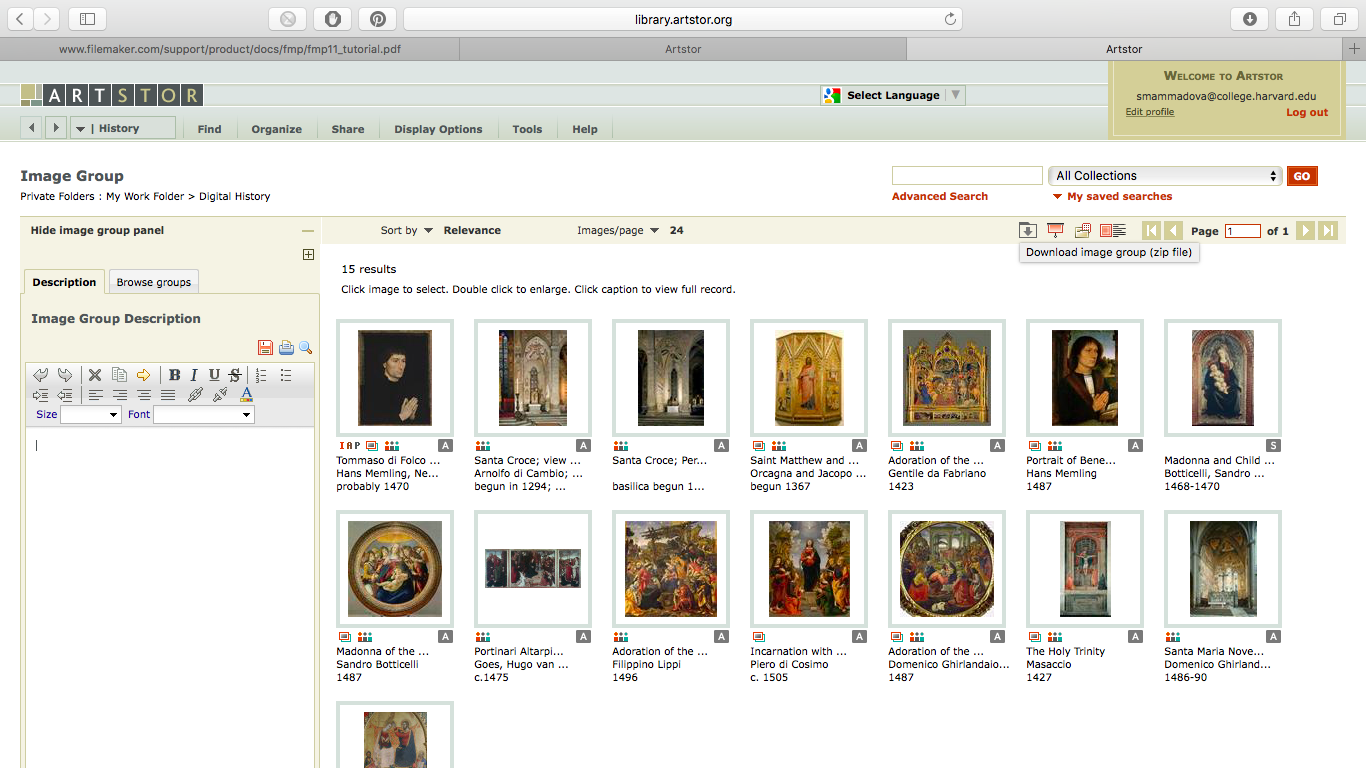Go to the first results page
Screen dimensions: 1366x768
point(1151,230)
